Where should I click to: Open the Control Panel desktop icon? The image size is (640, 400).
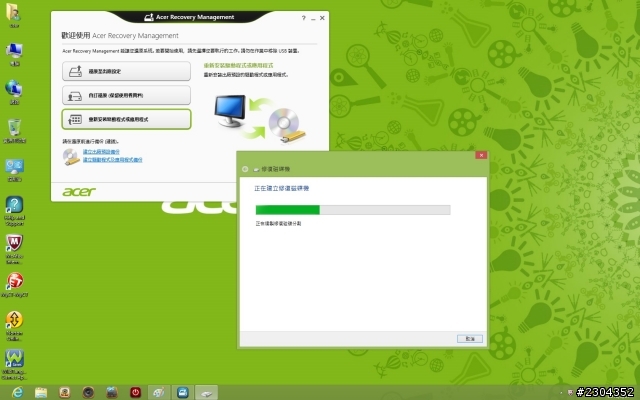[14, 169]
